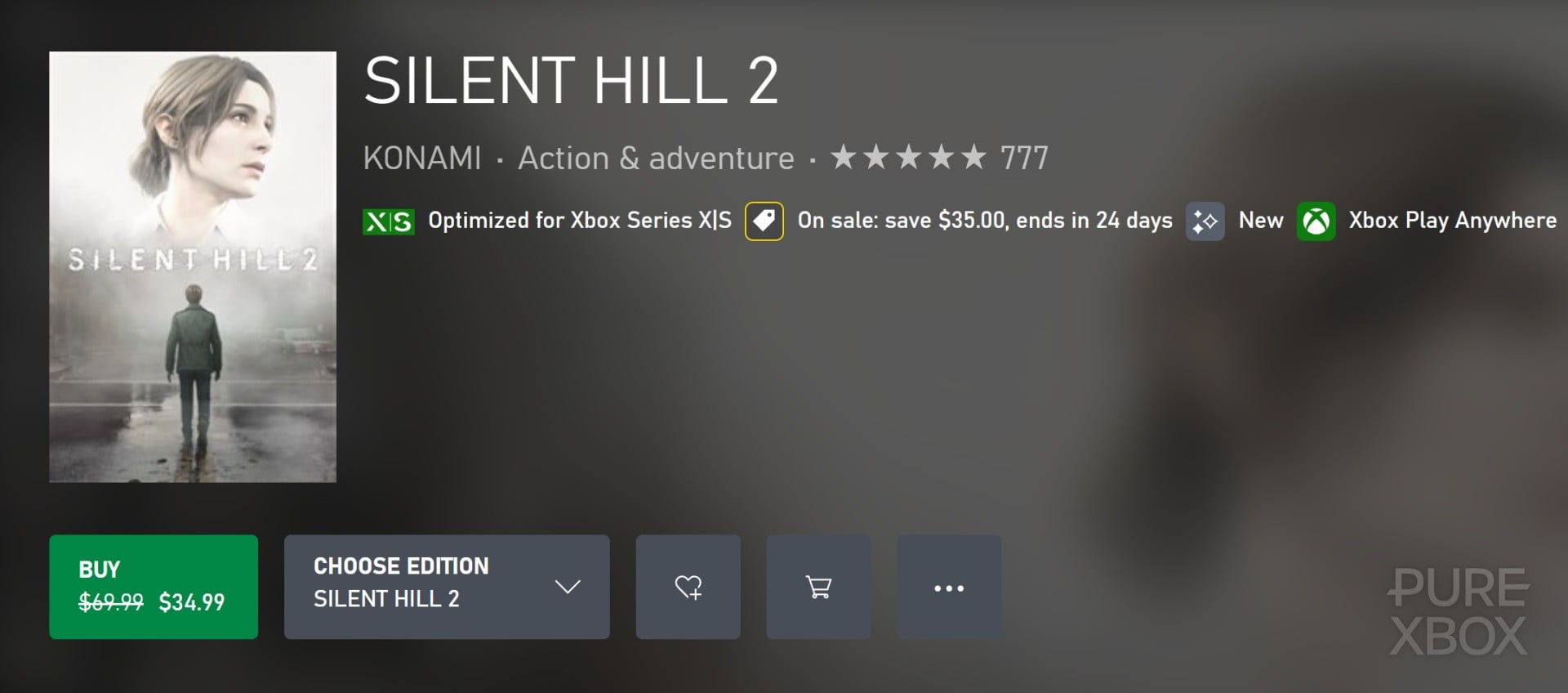
Task: Click the SILENT HILL 2 title heading
Action: pyautogui.click(x=571, y=81)
